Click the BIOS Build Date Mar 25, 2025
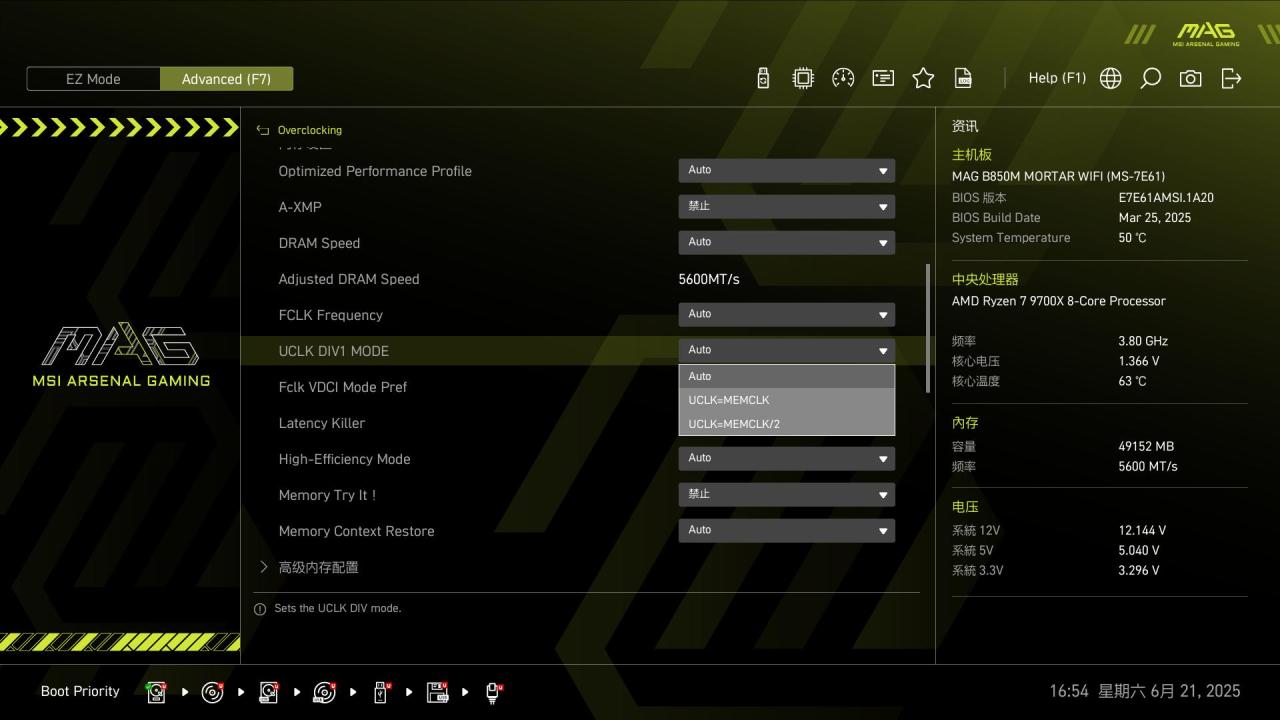Viewport: 1280px width, 720px height. 1154,218
